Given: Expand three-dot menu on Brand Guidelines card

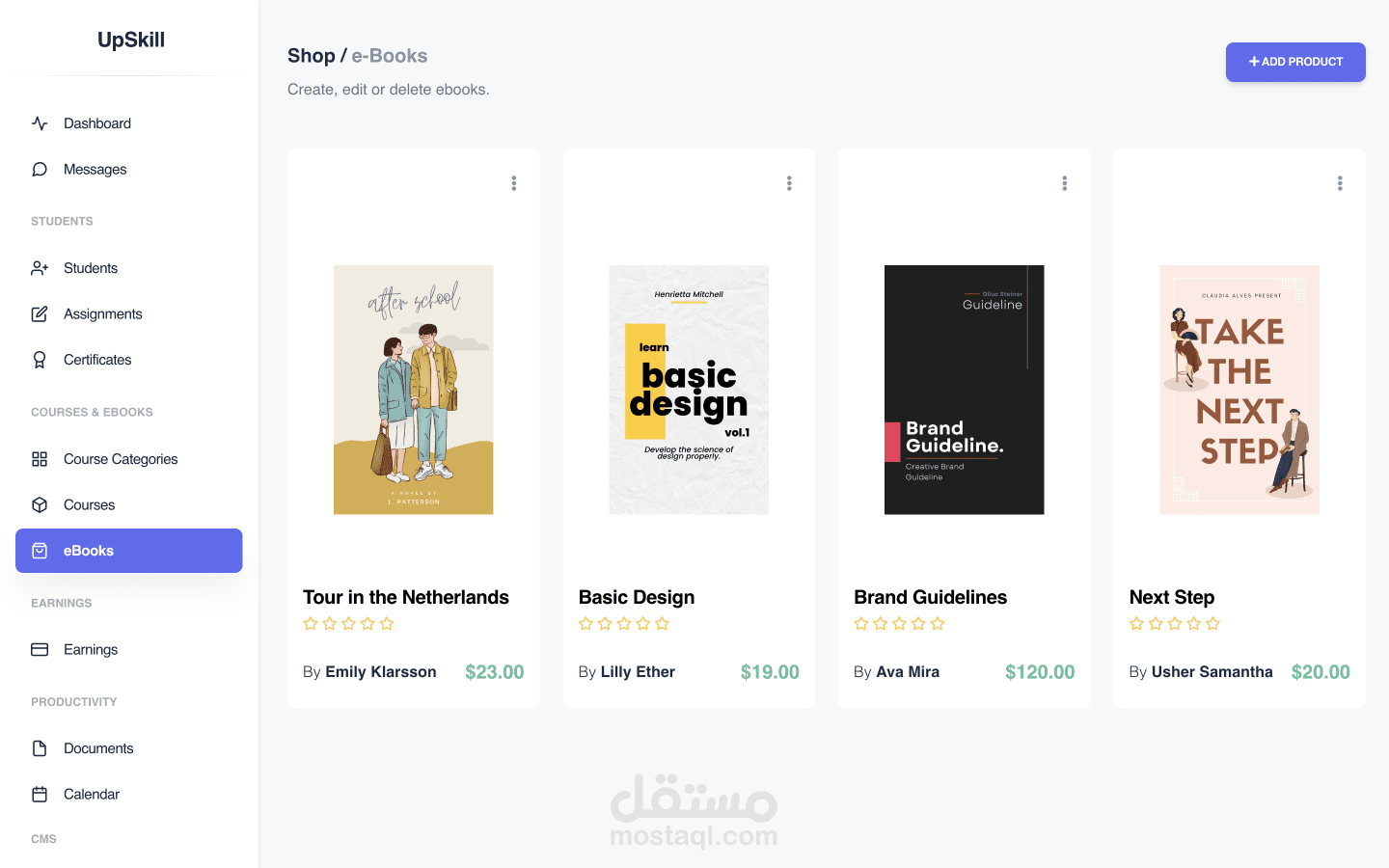Looking at the screenshot, I should tap(1065, 183).
